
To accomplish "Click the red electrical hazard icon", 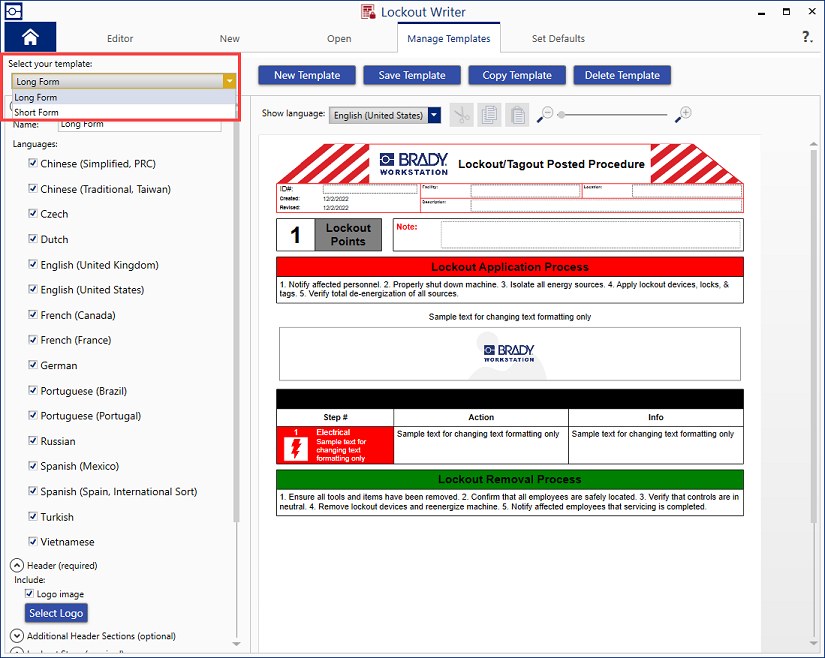I will (x=296, y=449).
